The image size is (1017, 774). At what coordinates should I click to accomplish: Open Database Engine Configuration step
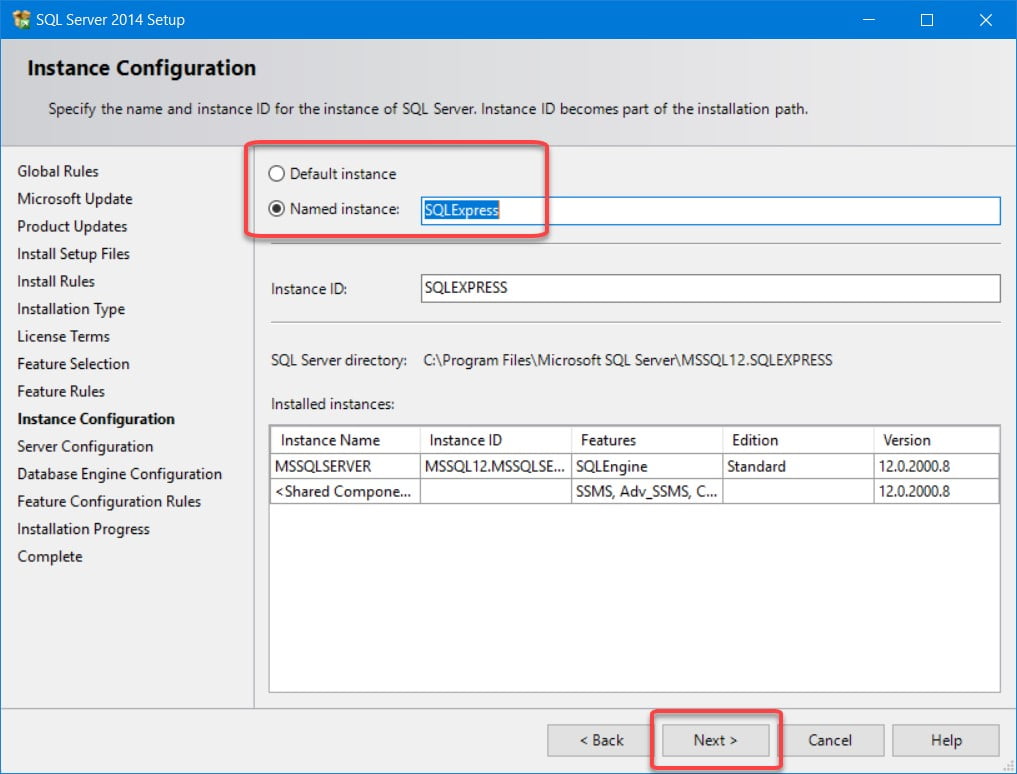119,474
